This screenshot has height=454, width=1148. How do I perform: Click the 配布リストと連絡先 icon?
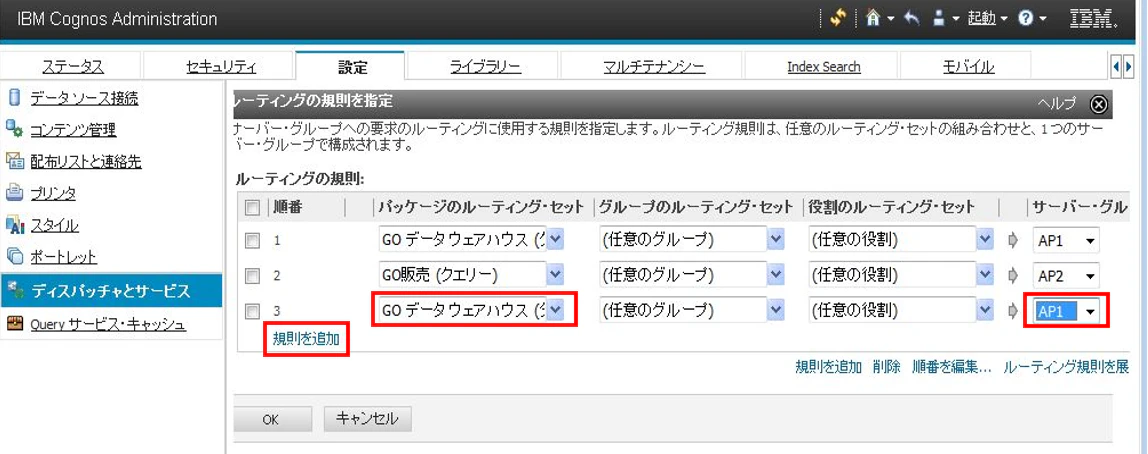coord(15,161)
